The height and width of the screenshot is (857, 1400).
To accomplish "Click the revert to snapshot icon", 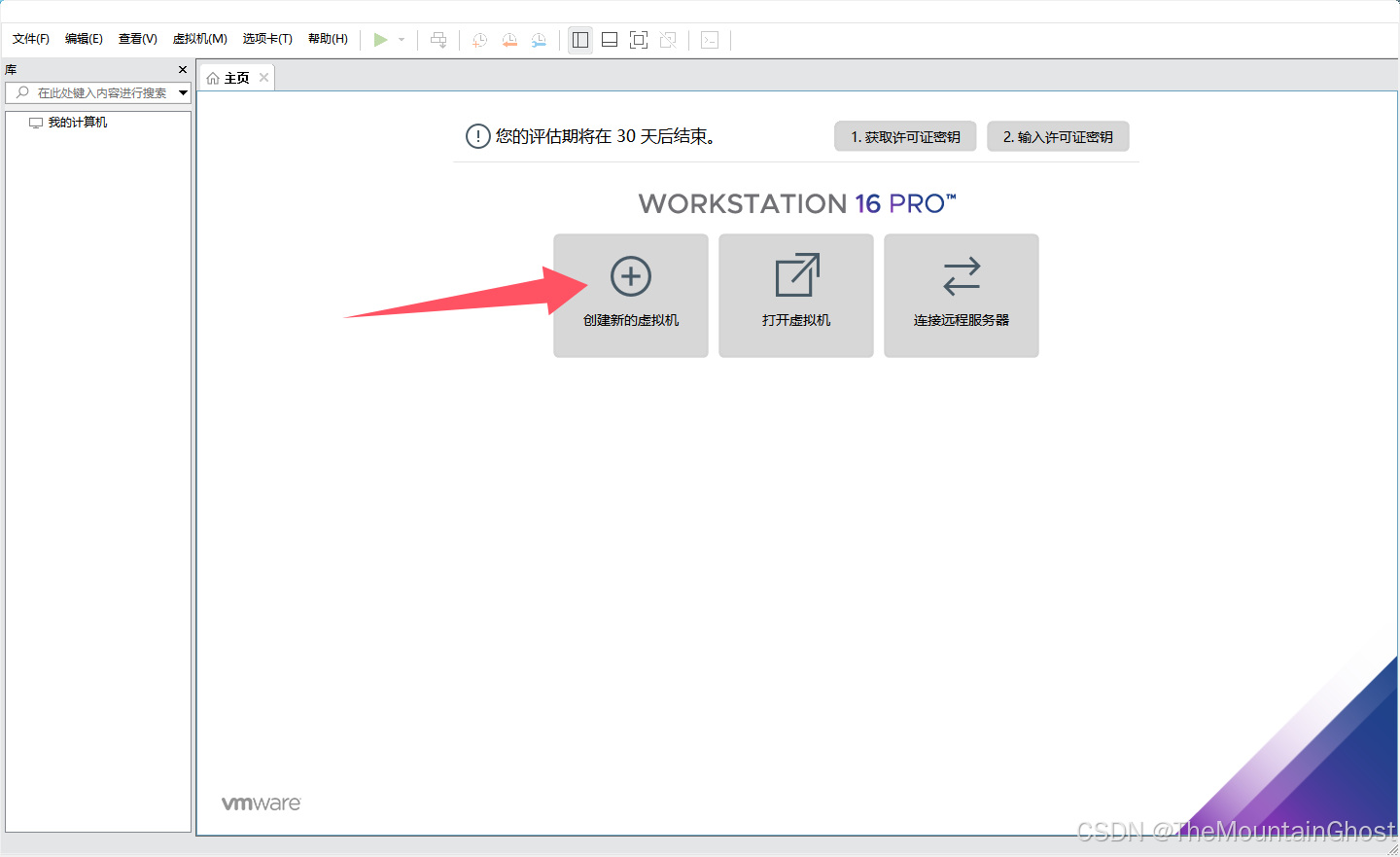I will pyautogui.click(x=509, y=40).
